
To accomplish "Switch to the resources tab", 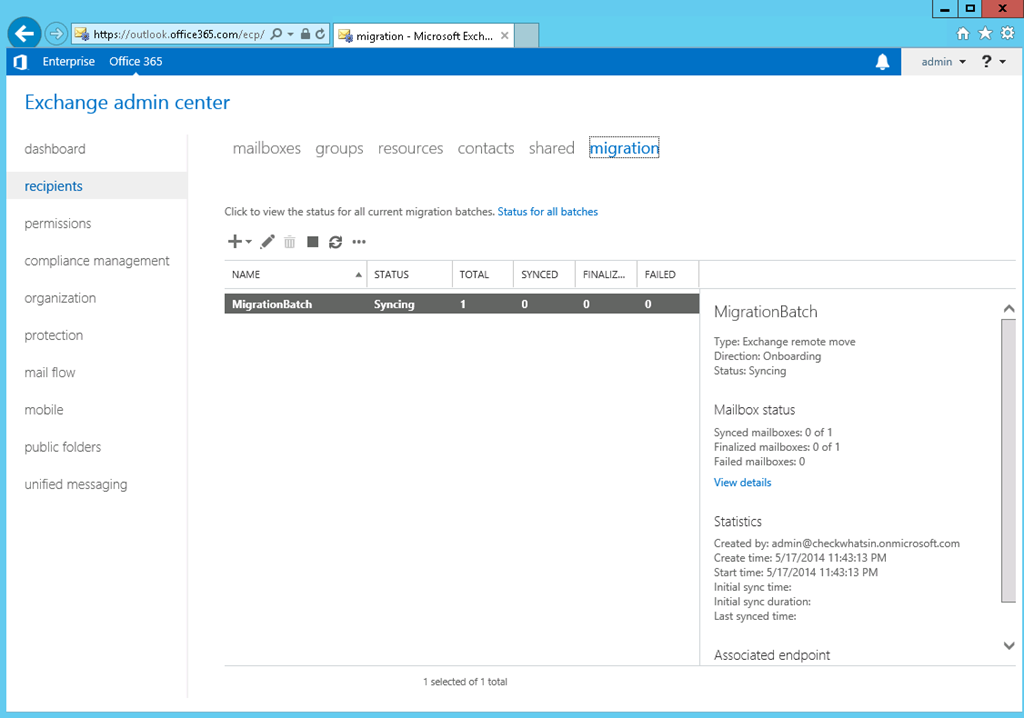I will 410,148.
